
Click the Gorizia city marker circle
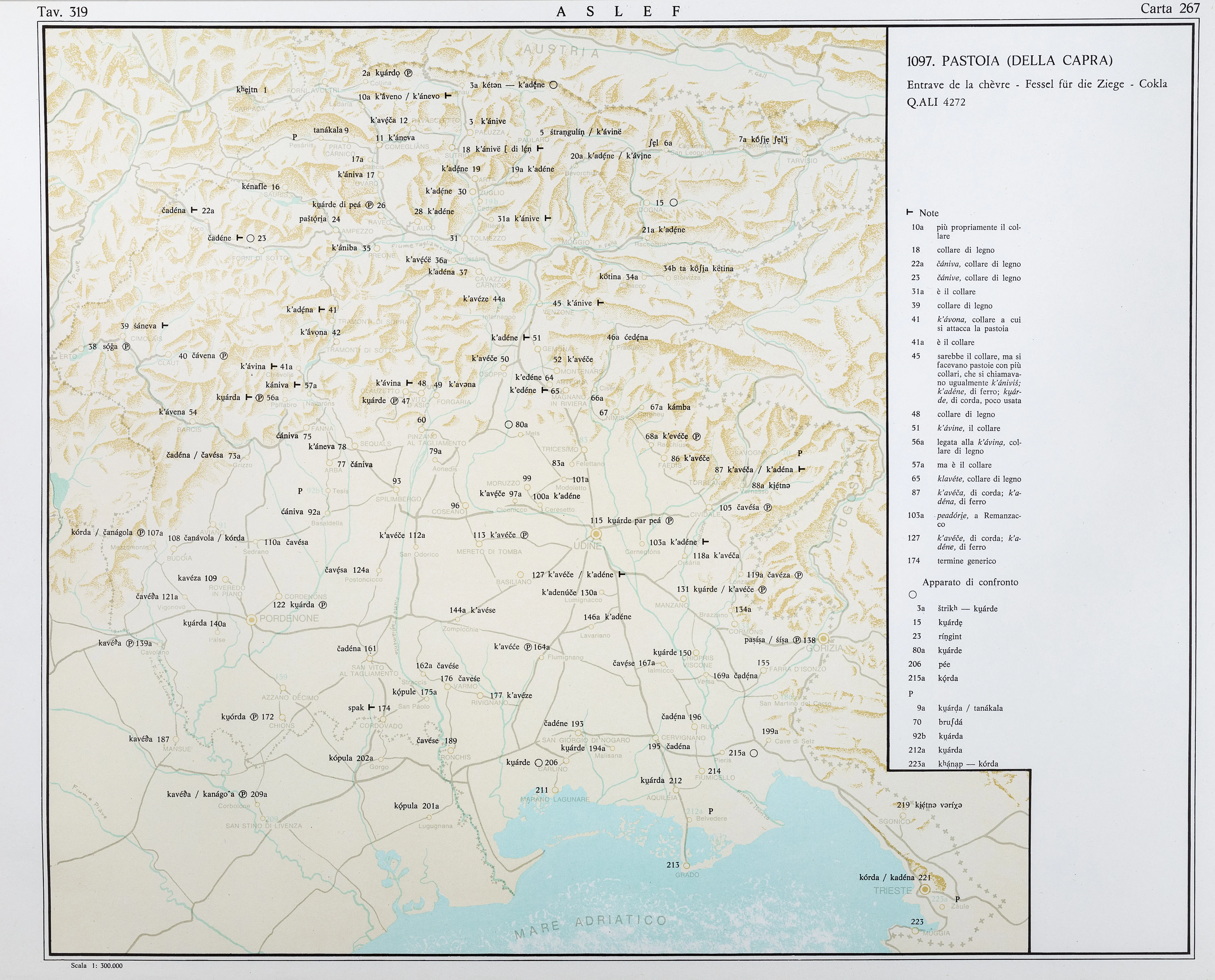pyautogui.click(x=823, y=638)
